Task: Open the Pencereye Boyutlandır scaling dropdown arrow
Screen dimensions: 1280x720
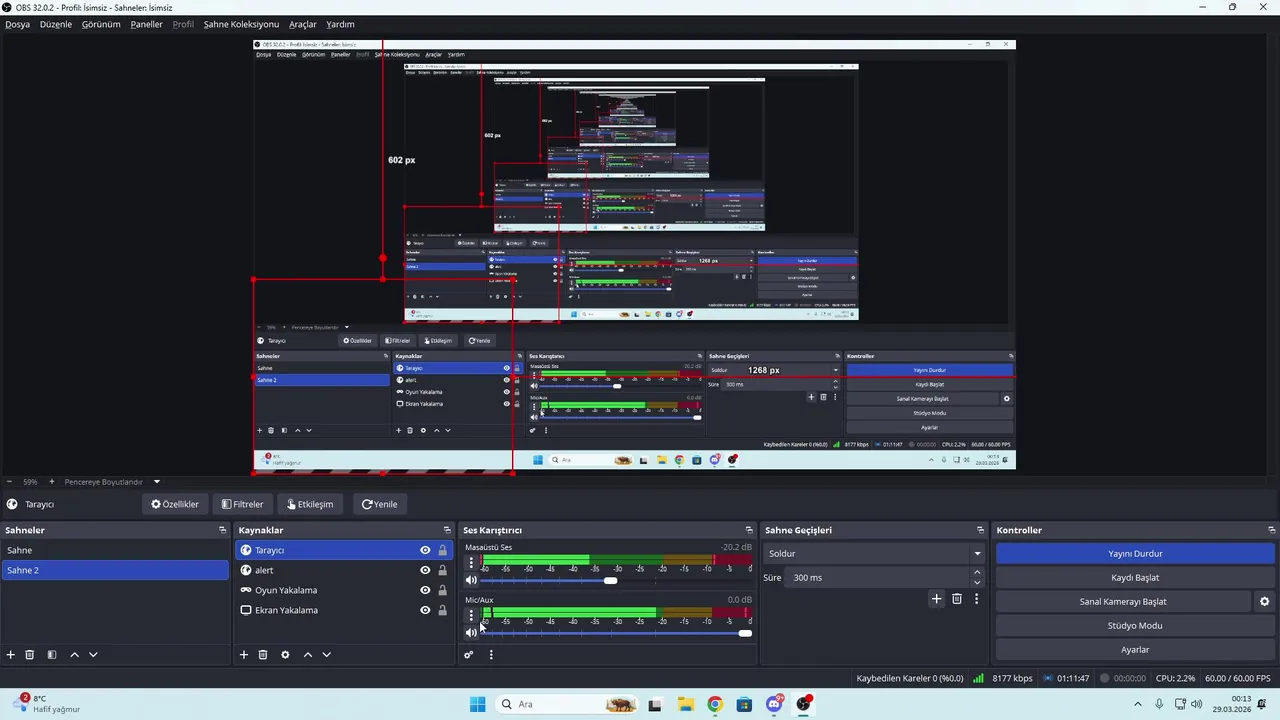Action: tap(157, 482)
